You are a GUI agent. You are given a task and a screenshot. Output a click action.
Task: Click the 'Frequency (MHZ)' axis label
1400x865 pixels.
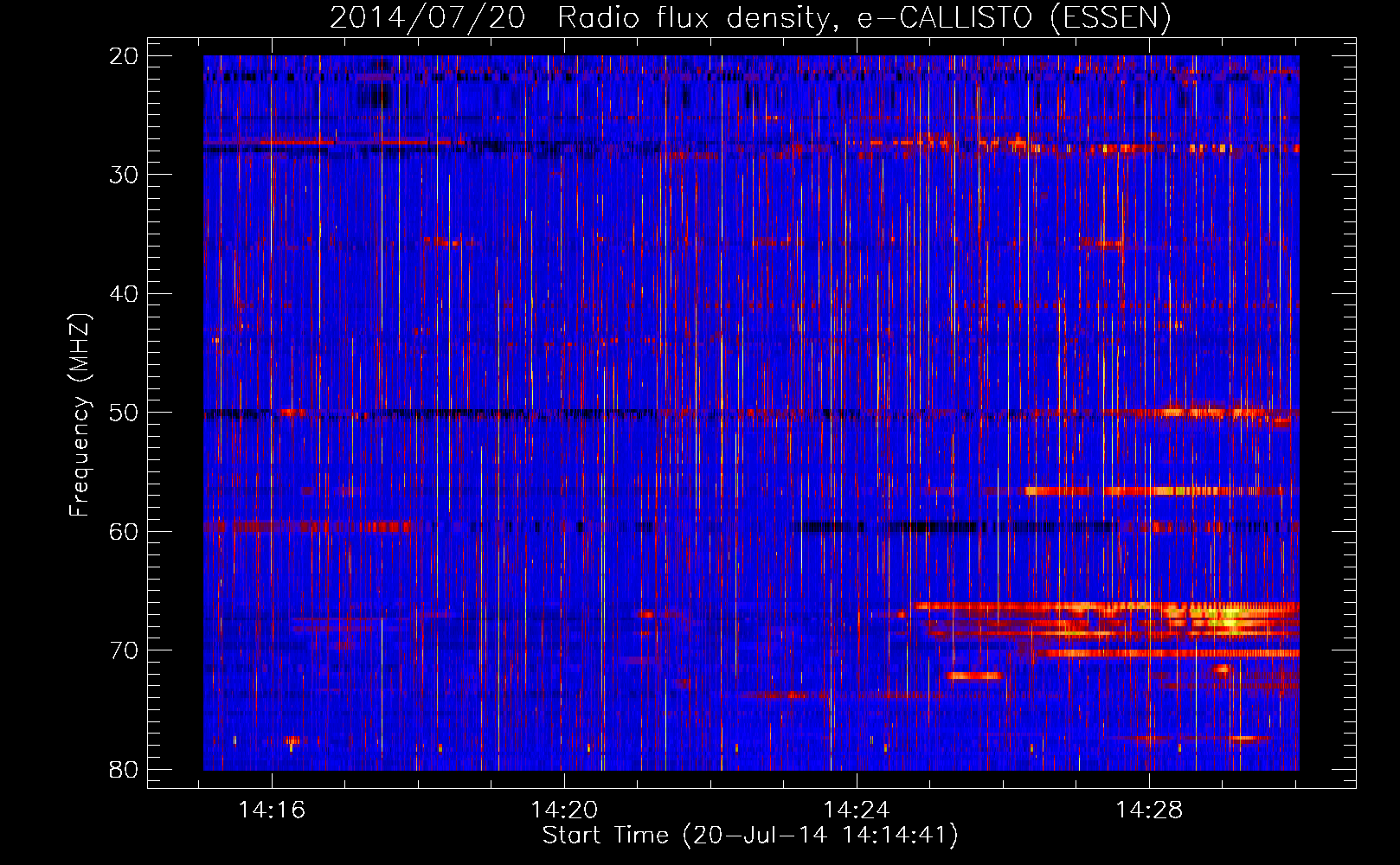80,414
